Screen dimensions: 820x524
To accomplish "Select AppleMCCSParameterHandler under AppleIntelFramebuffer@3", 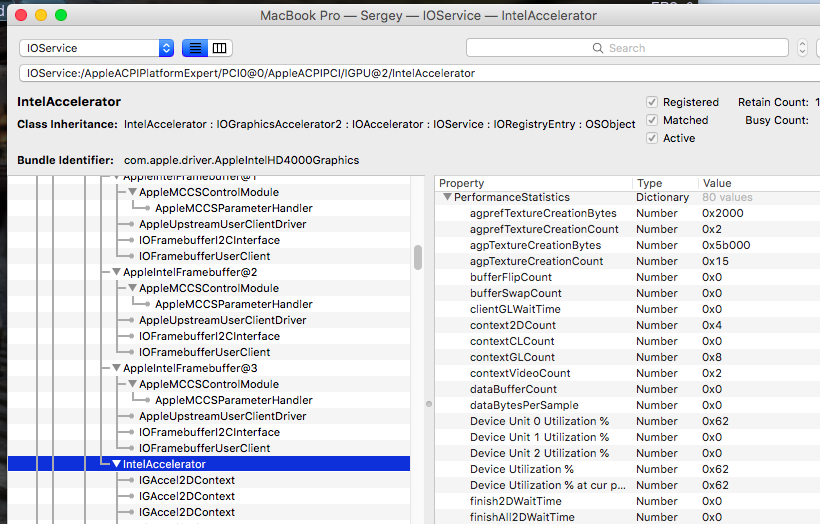I will point(234,400).
